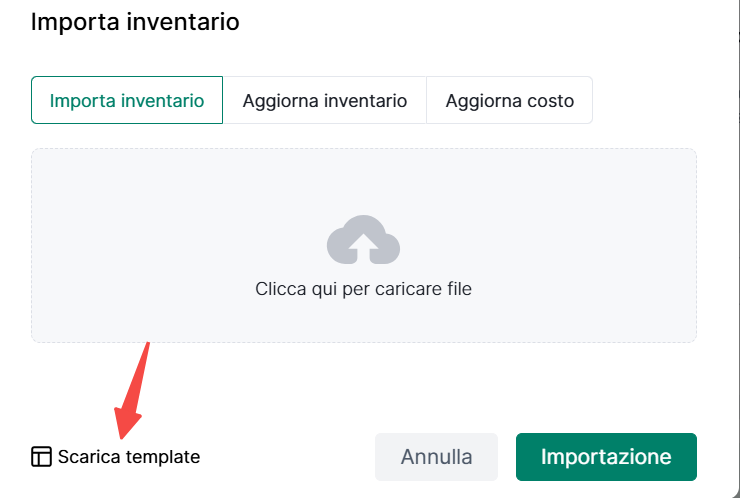Open the Aggiorna inventario tab
The height and width of the screenshot is (498, 740).
(x=325, y=100)
